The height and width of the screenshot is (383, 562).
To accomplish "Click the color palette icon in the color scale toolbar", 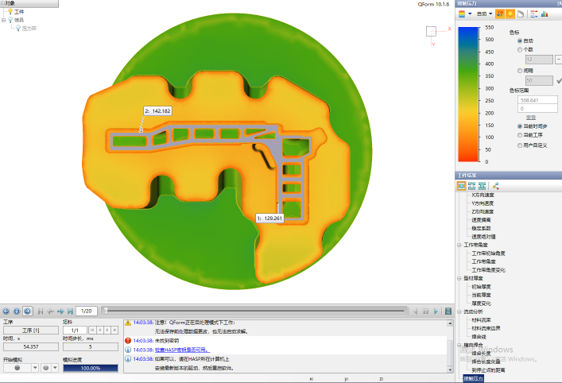I will [462, 14].
